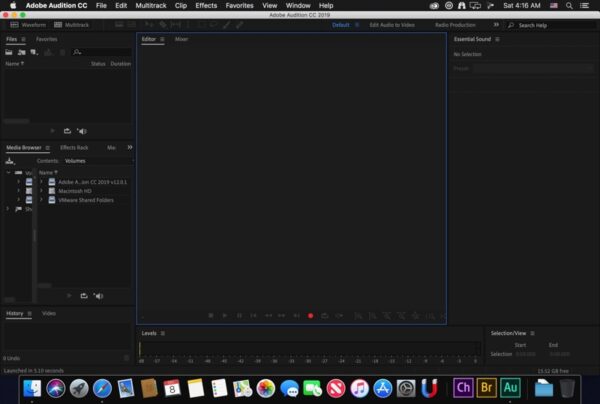Toggle Loop Playback in Files panel
This screenshot has width=600, height=404.
pos(67,131)
